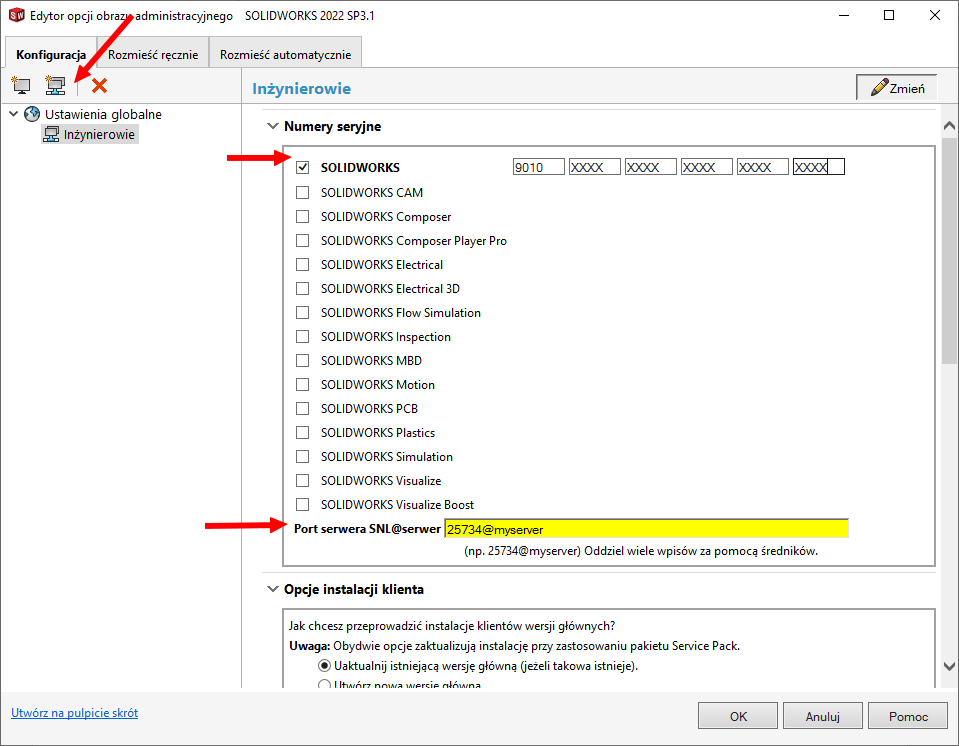Image resolution: width=959 pixels, height=746 pixels.
Task: Tick the SOLIDWORKS Simulation checkbox
Action: click(302, 456)
